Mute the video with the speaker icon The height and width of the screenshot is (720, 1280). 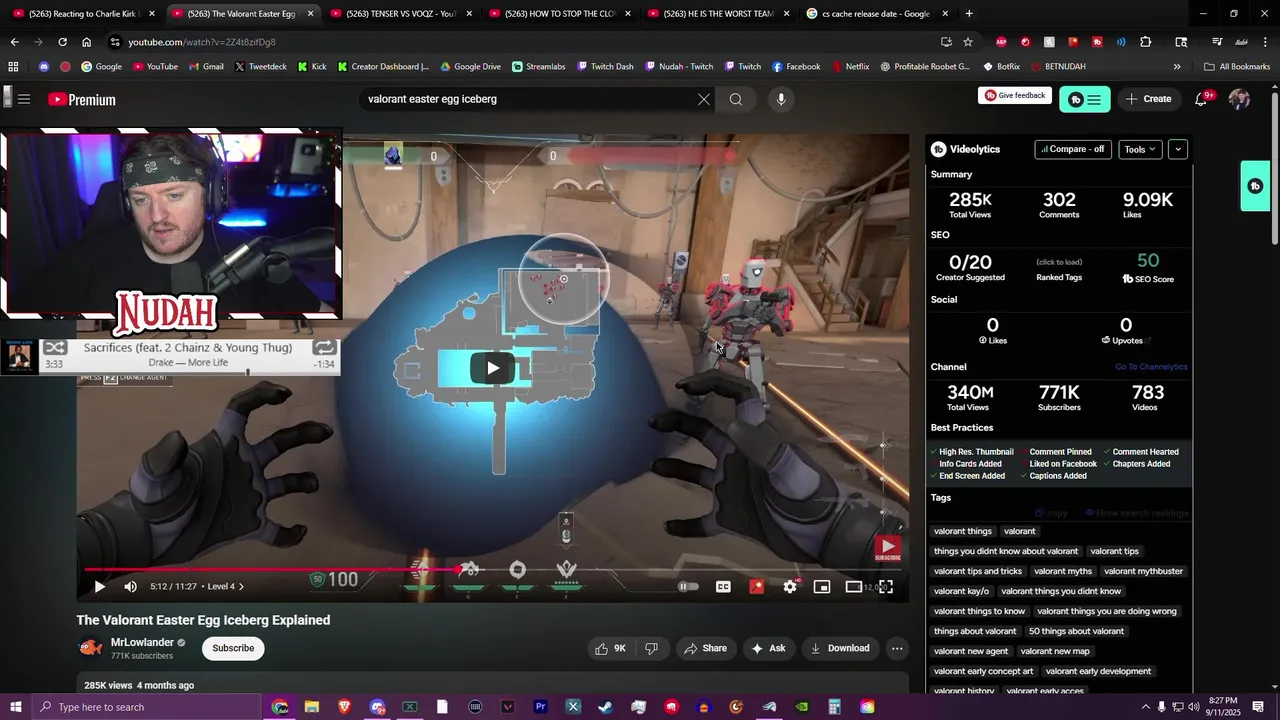tap(130, 587)
